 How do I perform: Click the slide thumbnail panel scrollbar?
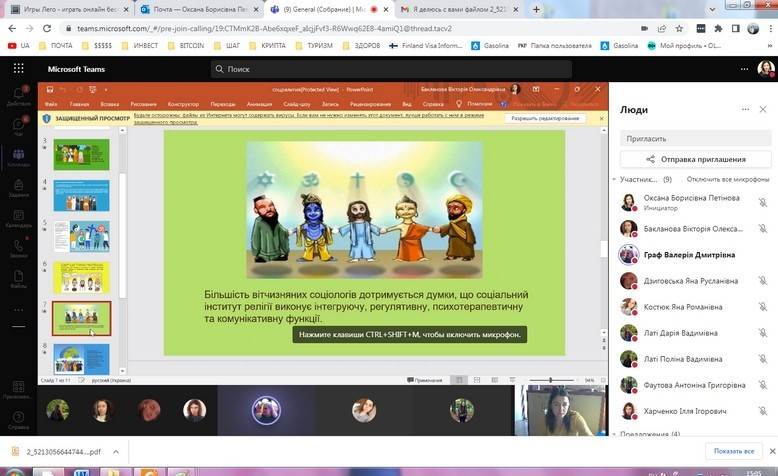123,236
